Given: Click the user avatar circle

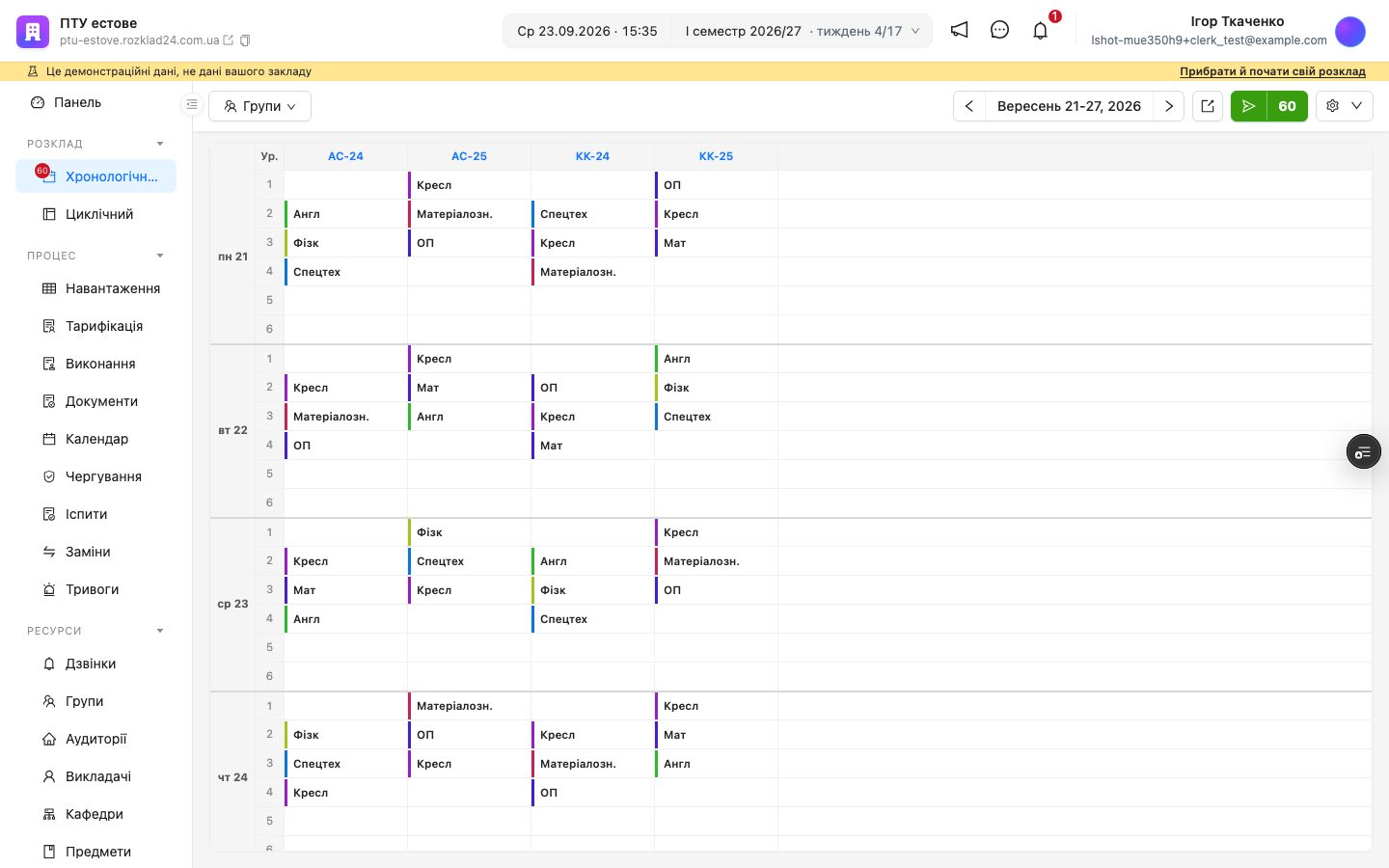Looking at the screenshot, I should click(x=1350, y=31).
